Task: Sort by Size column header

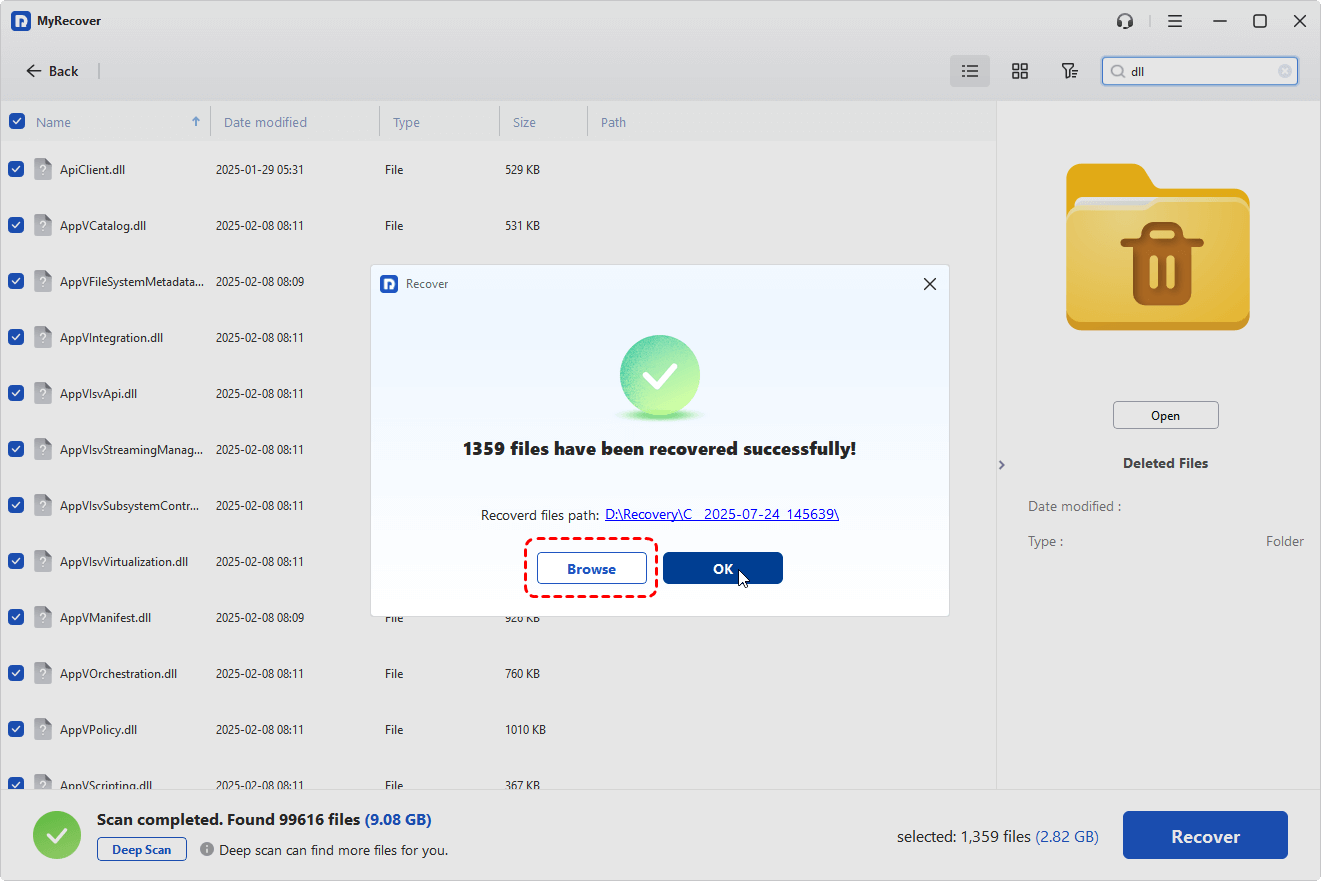Action: [x=524, y=122]
